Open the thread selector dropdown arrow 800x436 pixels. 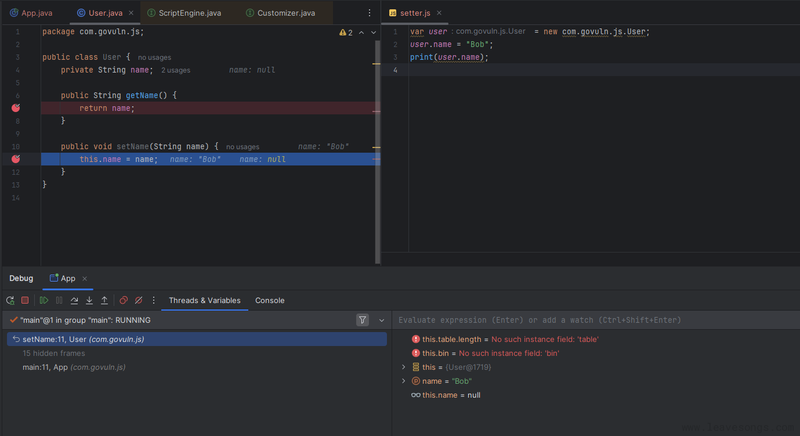tap(381, 320)
